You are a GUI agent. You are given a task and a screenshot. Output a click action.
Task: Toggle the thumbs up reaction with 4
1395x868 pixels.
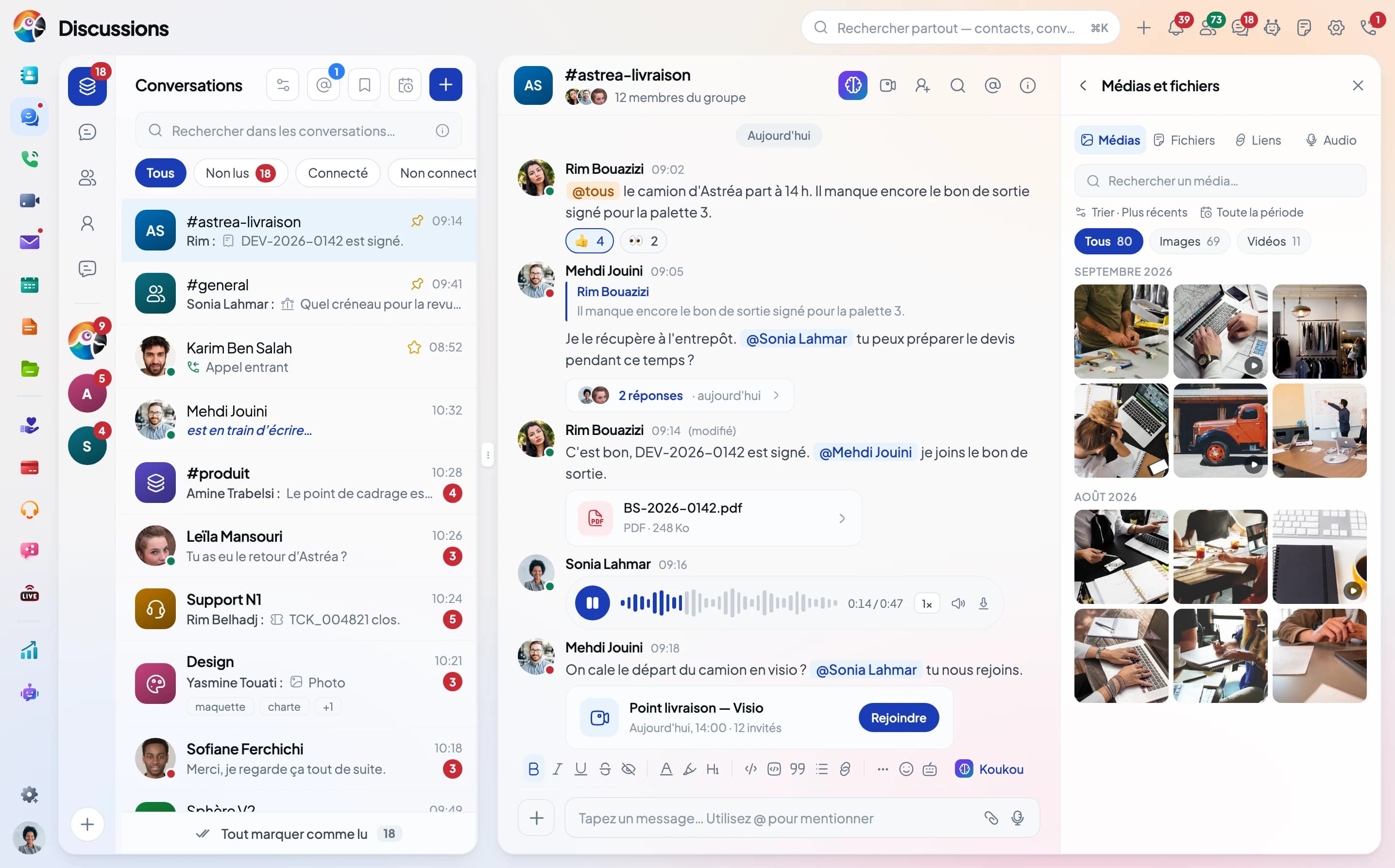pos(589,240)
